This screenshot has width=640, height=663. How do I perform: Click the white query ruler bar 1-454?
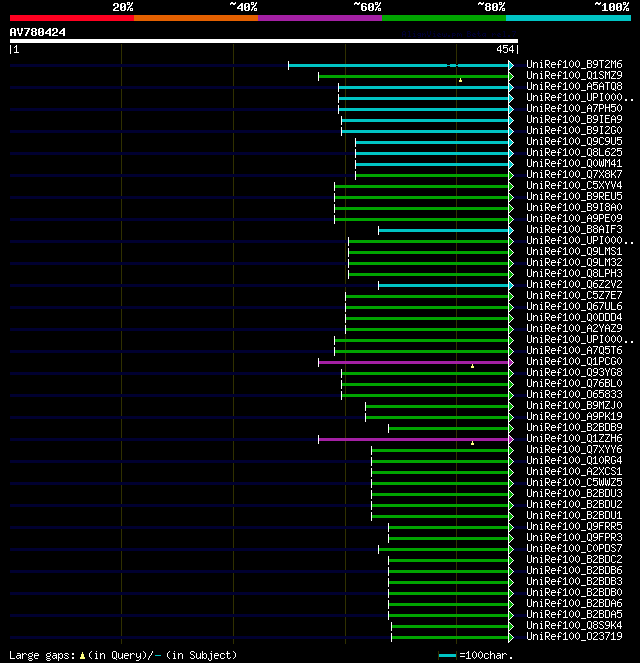tap(264, 41)
